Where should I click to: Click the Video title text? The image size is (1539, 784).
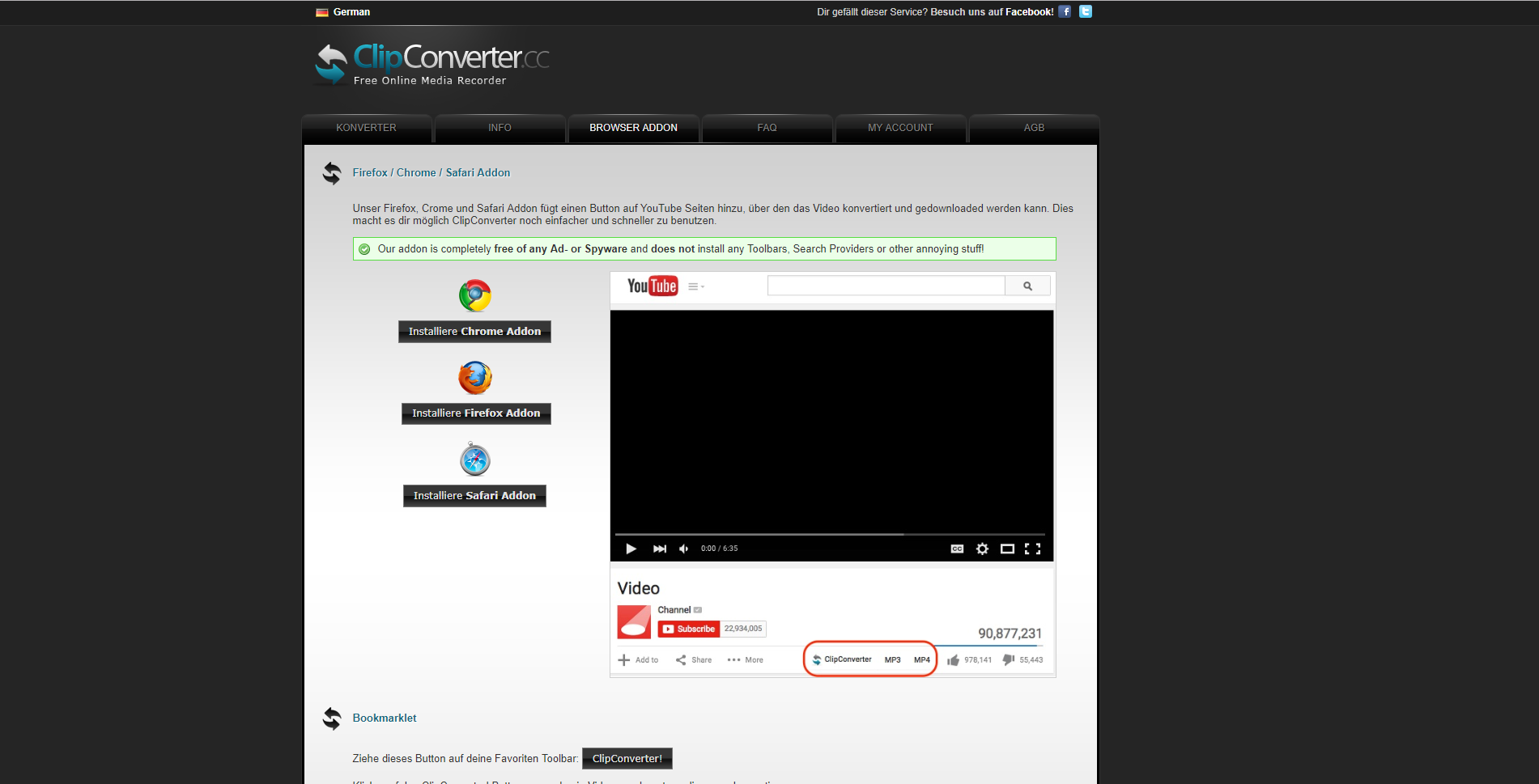[x=639, y=588]
